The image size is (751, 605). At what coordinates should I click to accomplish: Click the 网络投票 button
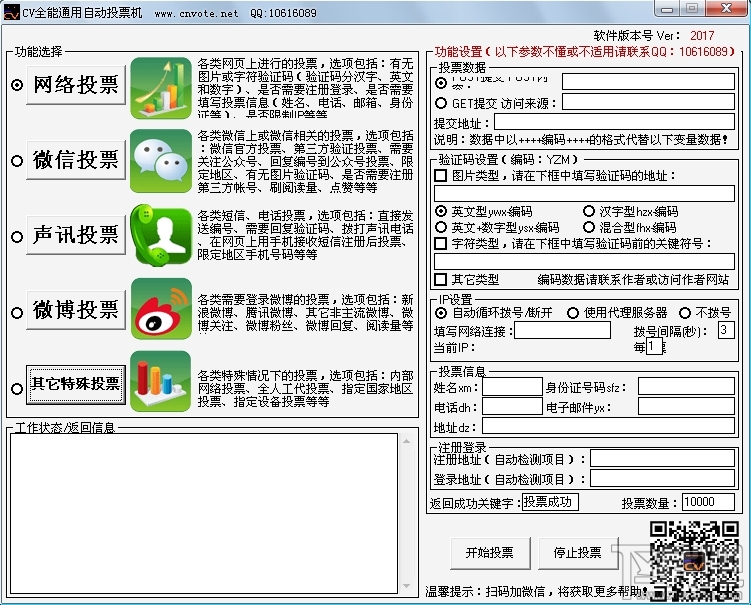coord(76,85)
